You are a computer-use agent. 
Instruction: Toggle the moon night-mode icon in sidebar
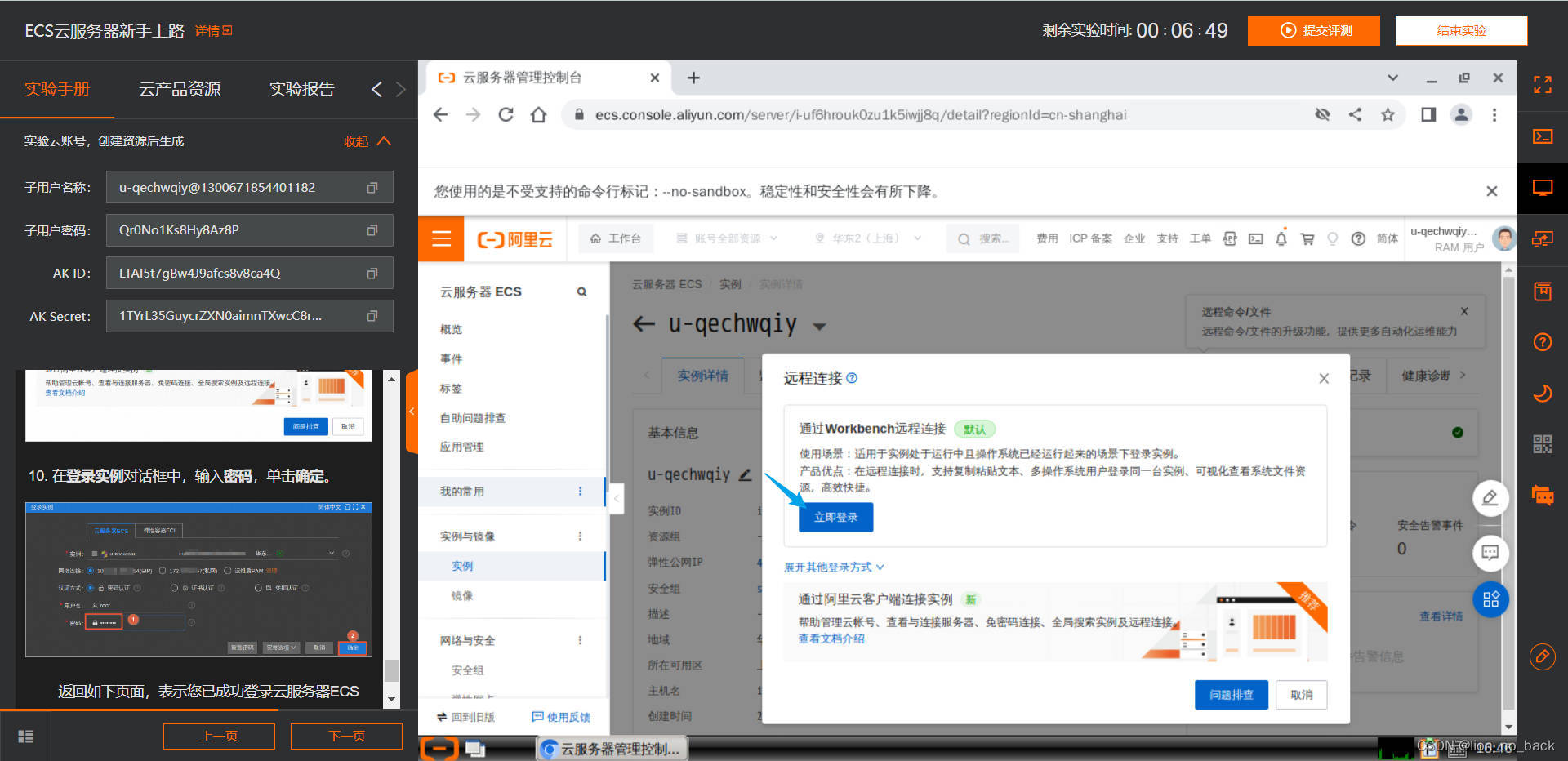[1542, 394]
